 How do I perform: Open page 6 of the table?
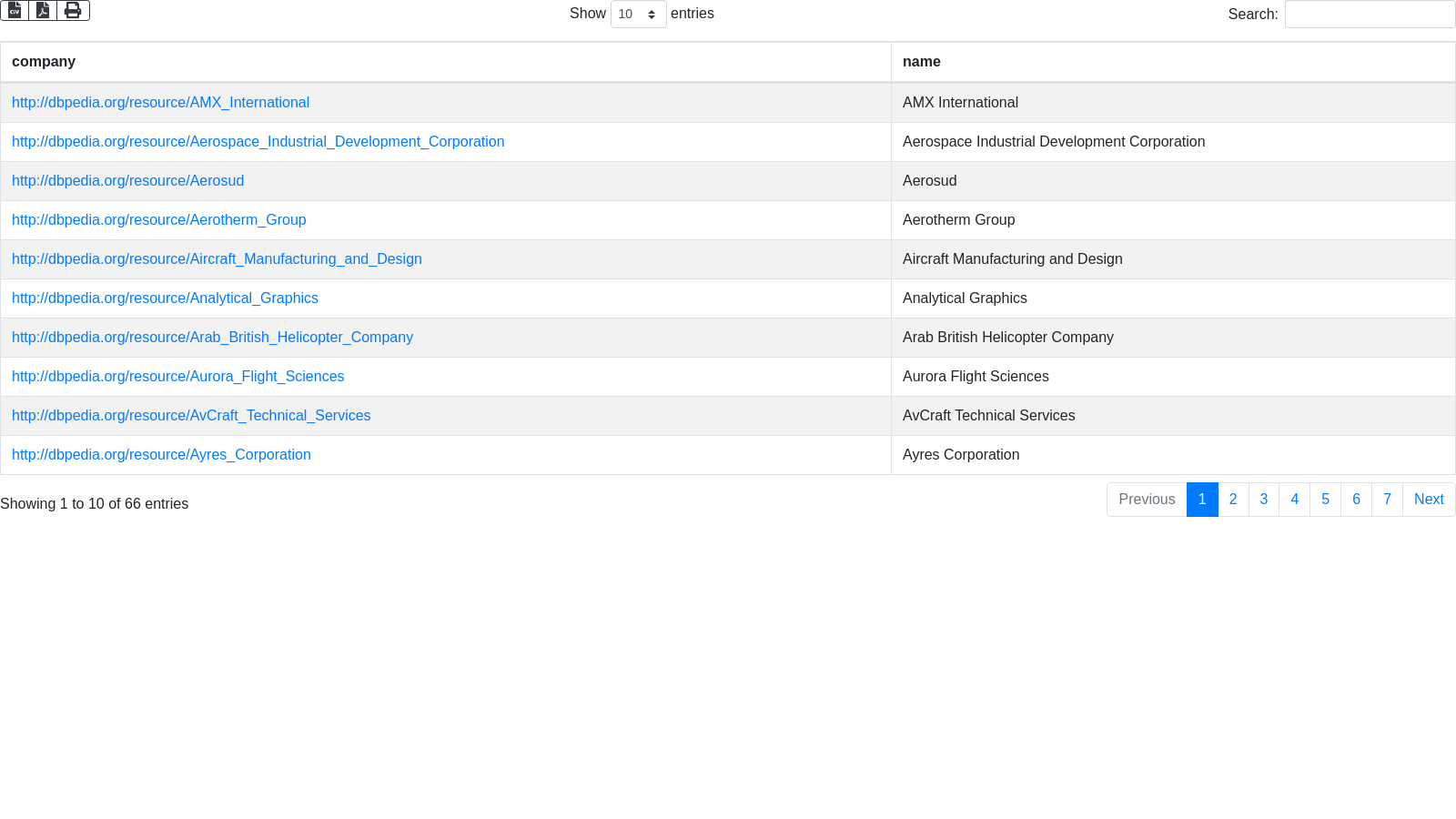(1356, 500)
